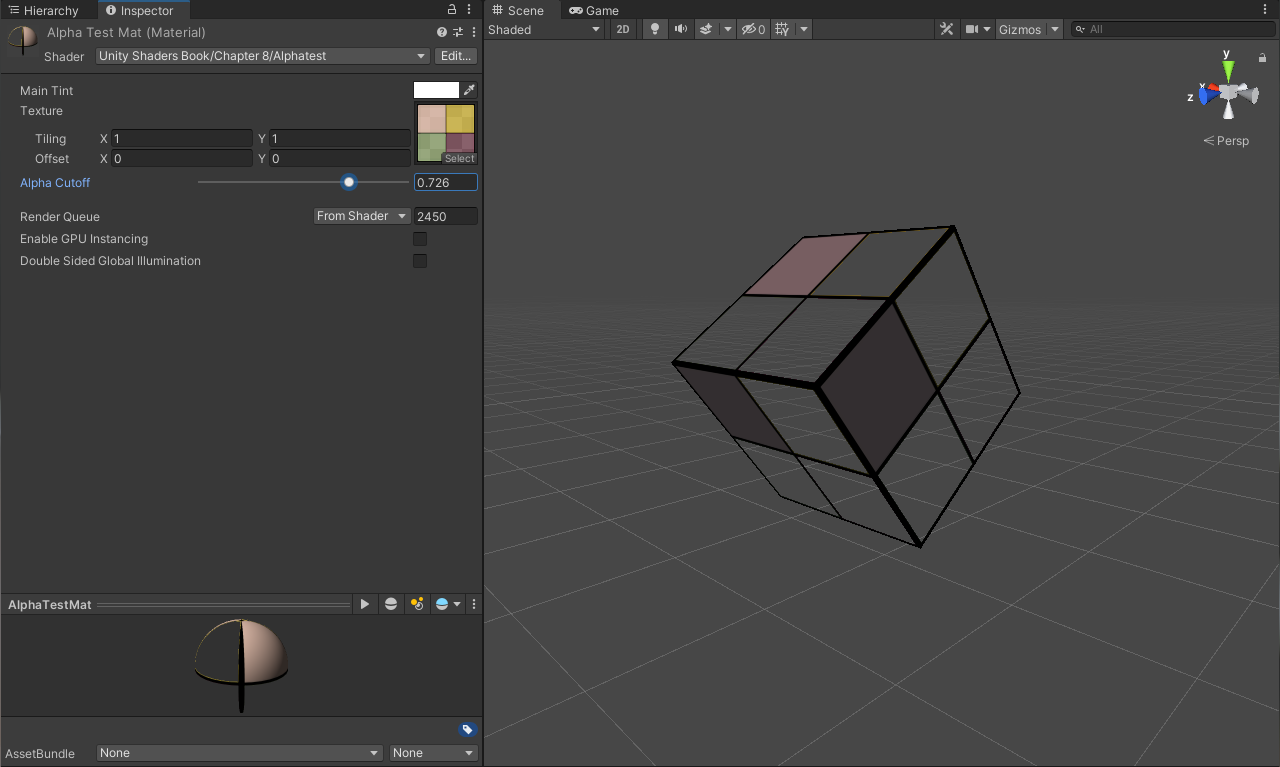Click the checkered texture thumbnail
Screen dimensions: 1280x767
pos(446,133)
